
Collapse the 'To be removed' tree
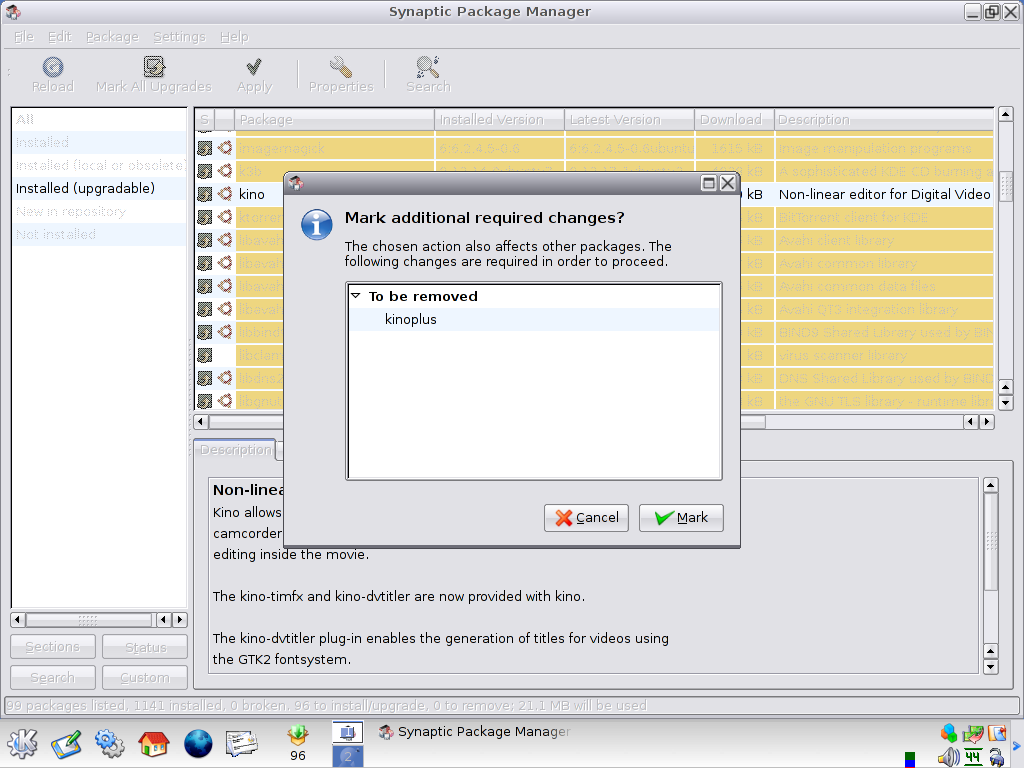pyautogui.click(x=356, y=296)
